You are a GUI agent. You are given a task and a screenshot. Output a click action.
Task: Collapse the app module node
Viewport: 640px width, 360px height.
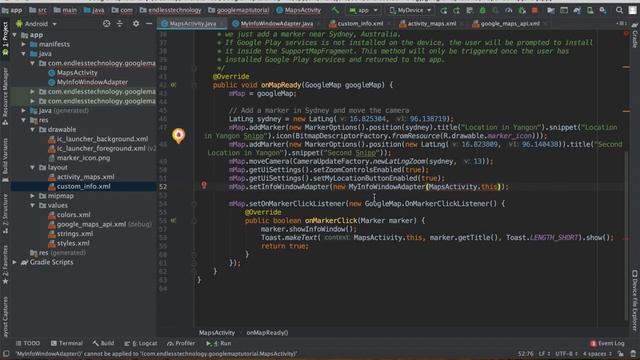click(x=15, y=35)
